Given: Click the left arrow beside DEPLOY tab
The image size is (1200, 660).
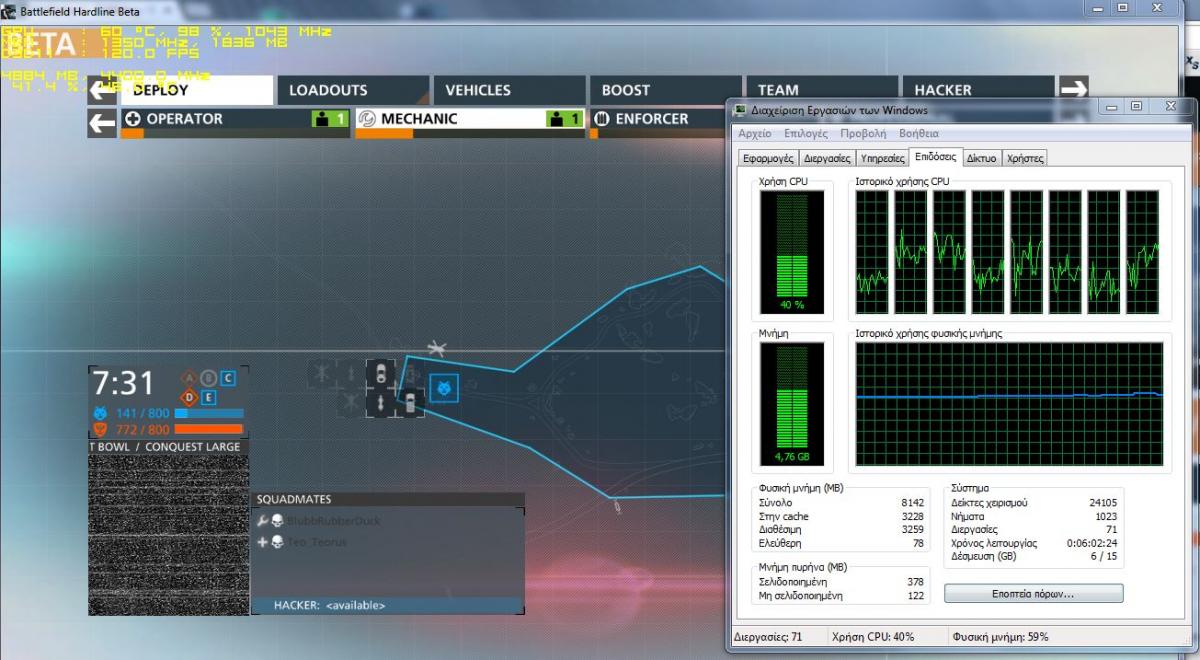Looking at the screenshot, I should pyautogui.click(x=102, y=90).
